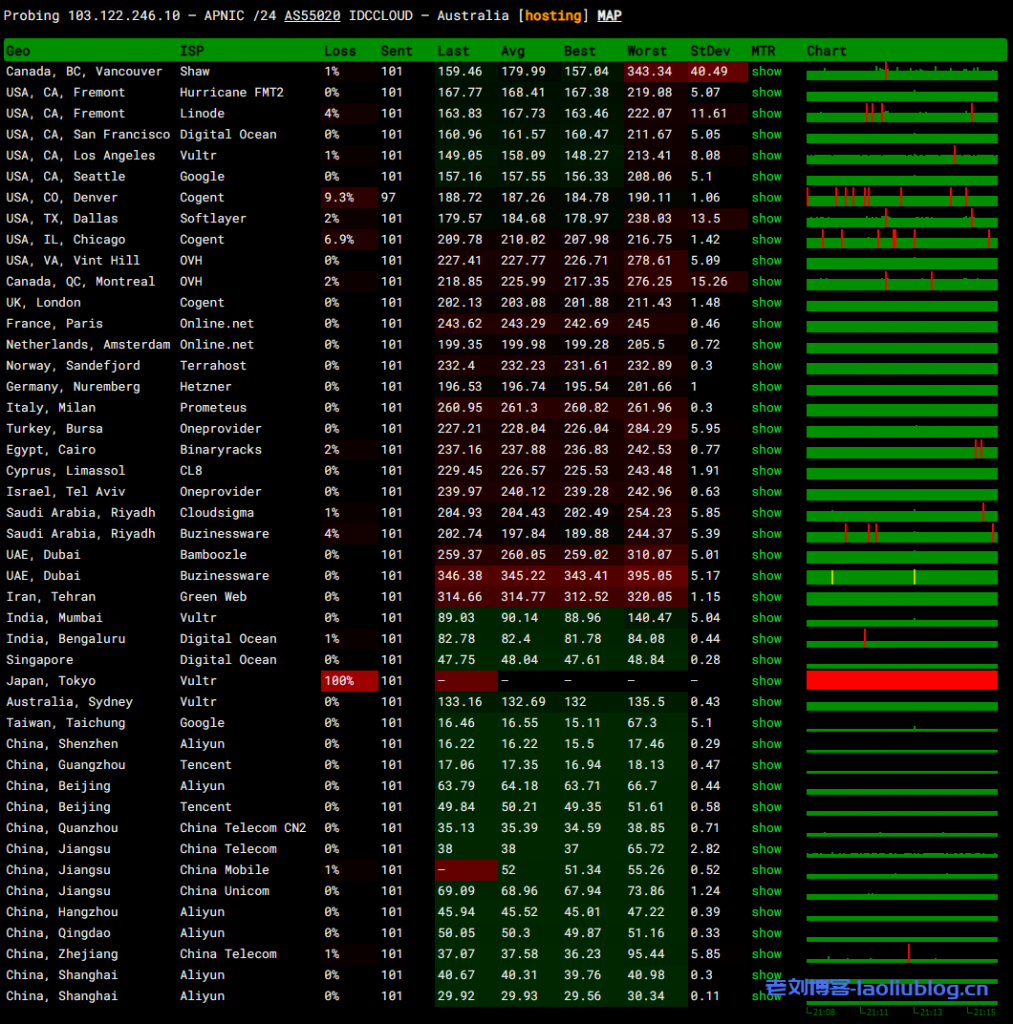Click the StDev column header
Viewport: 1013px width, 1024px height.
pos(710,51)
